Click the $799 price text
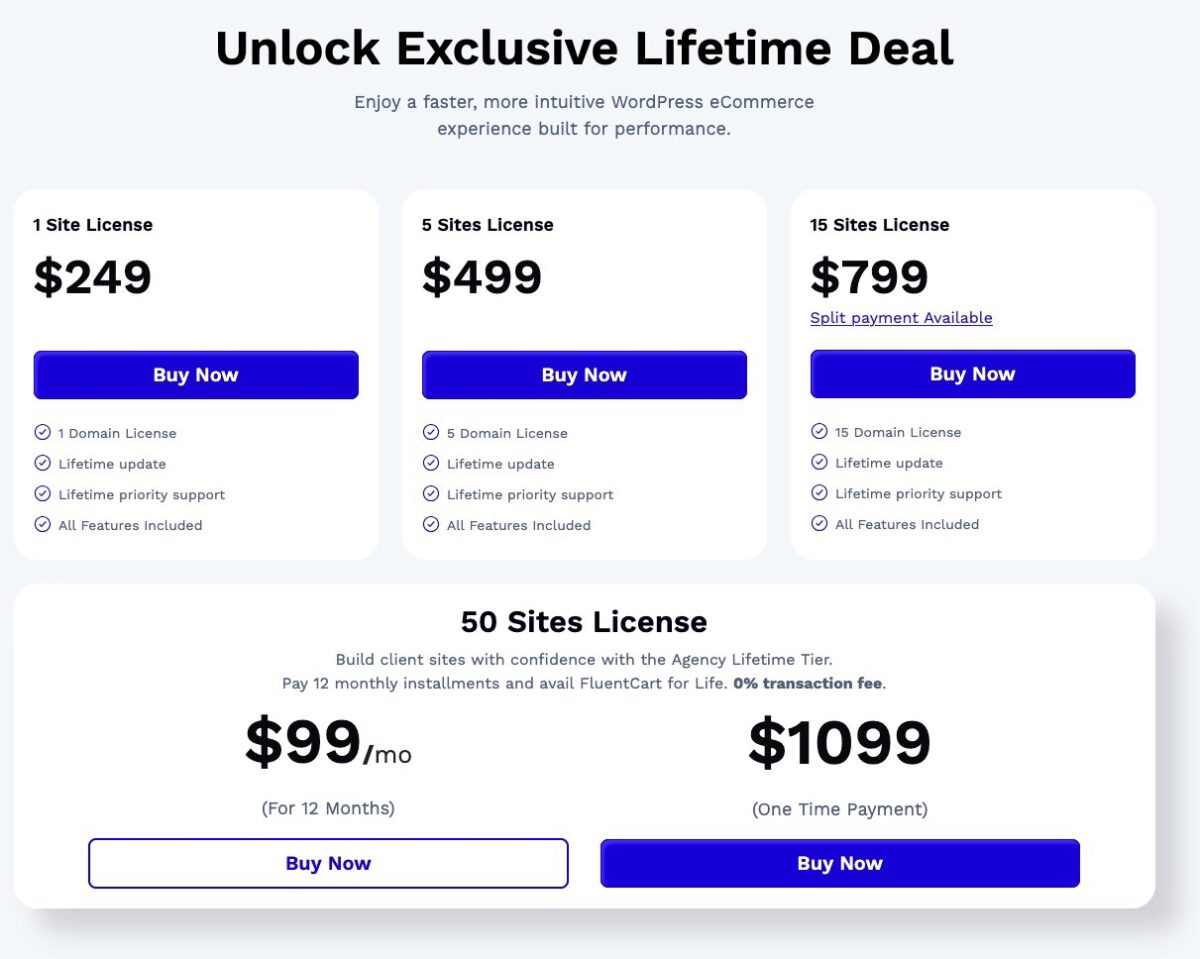The image size is (1200, 959). tap(869, 277)
